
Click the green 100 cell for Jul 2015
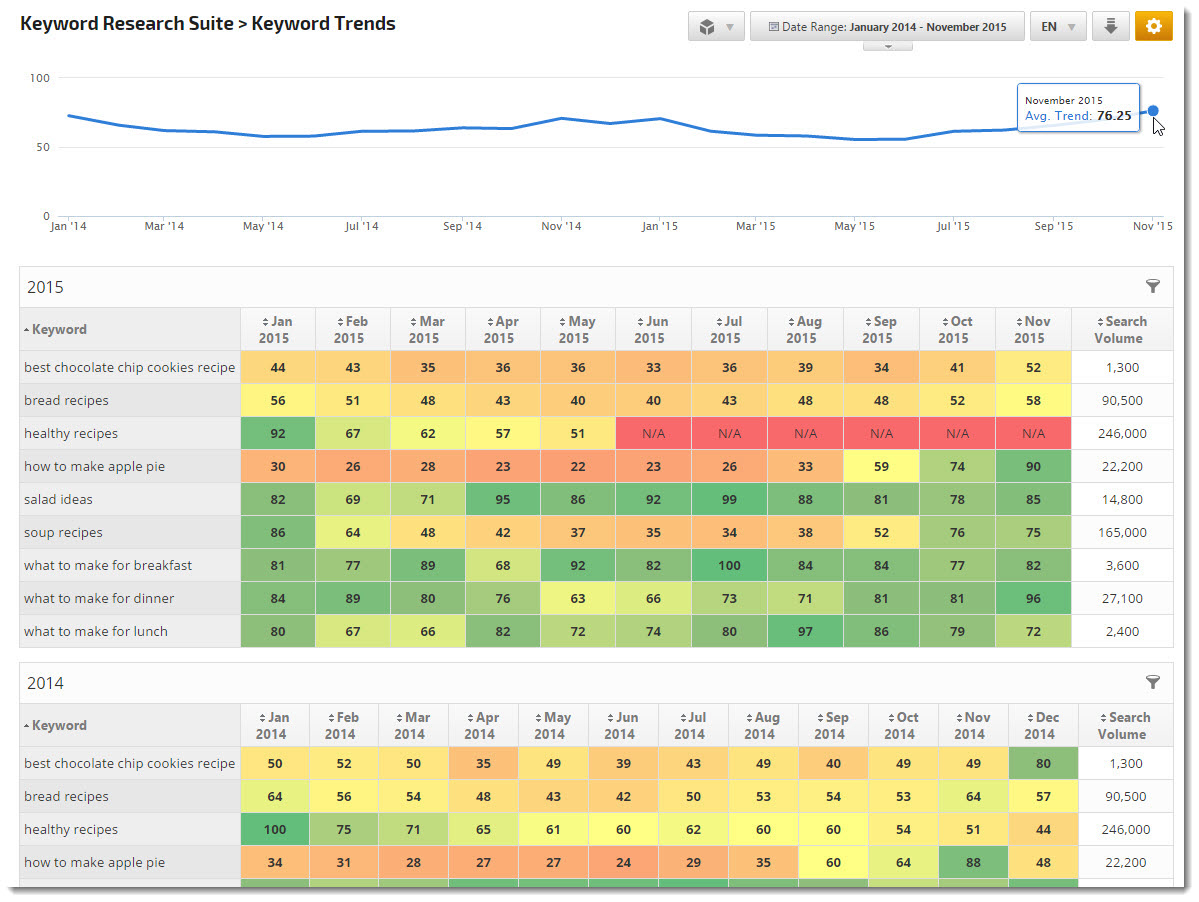coord(729,565)
